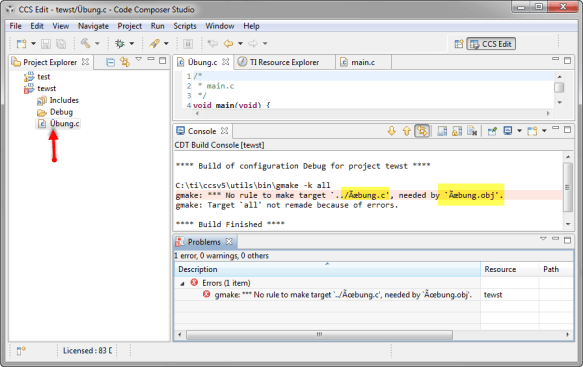
Task: Click Next Error down arrow in Console
Action: pos(392,131)
